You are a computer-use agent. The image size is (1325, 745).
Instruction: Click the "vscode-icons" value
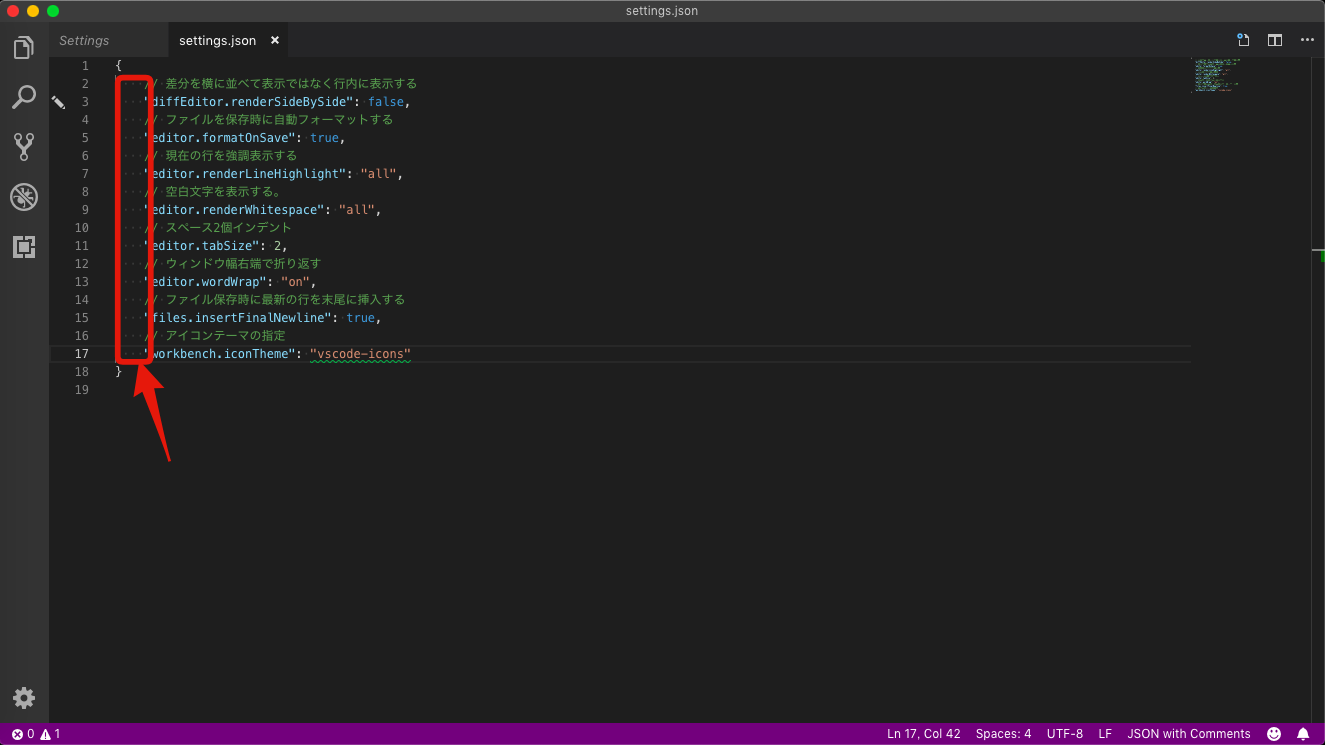pos(360,354)
